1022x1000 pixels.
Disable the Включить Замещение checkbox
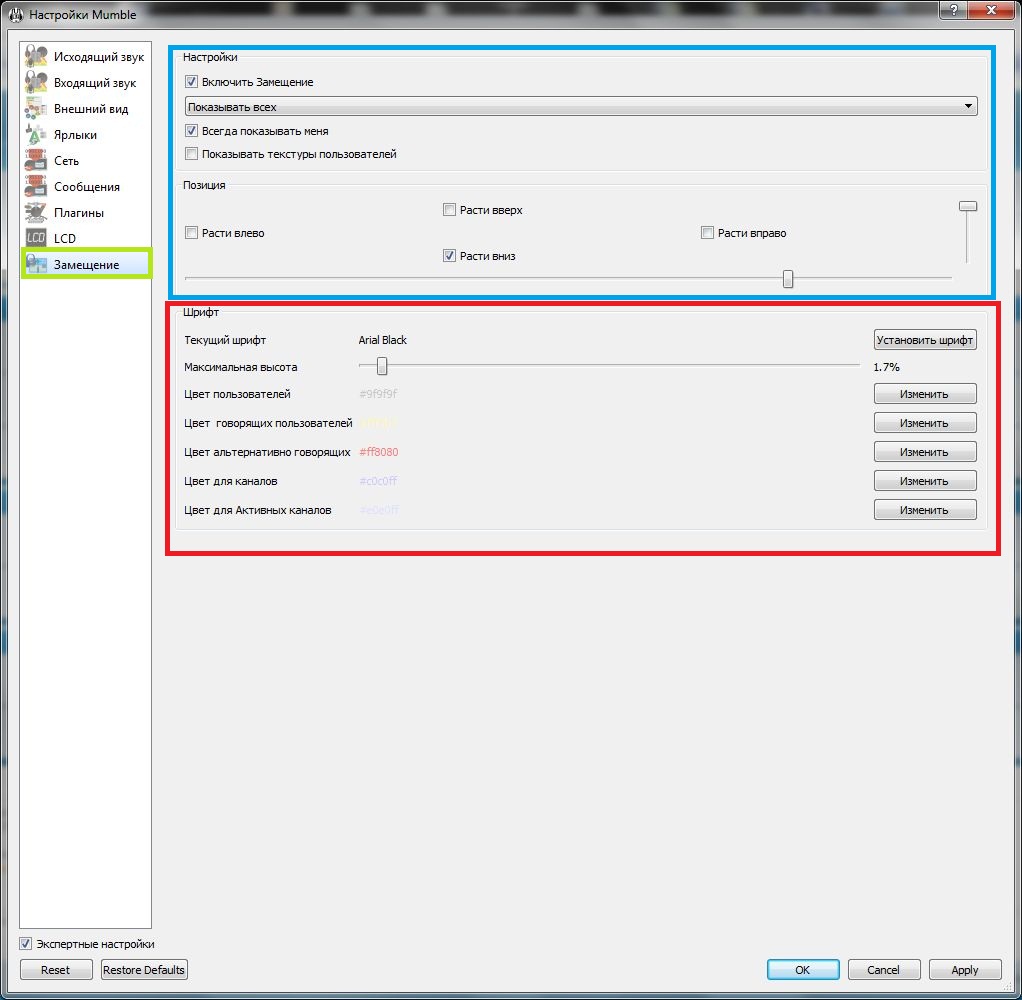pos(192,82)
